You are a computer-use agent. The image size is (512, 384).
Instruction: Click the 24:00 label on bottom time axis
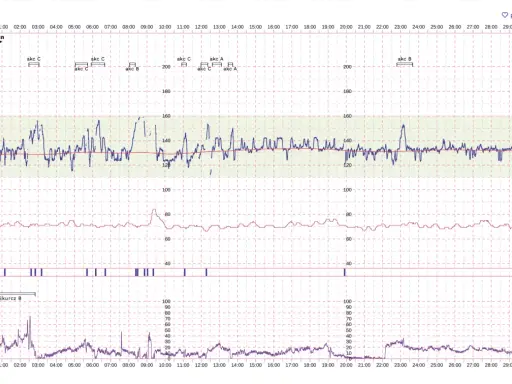pos(418,365)
